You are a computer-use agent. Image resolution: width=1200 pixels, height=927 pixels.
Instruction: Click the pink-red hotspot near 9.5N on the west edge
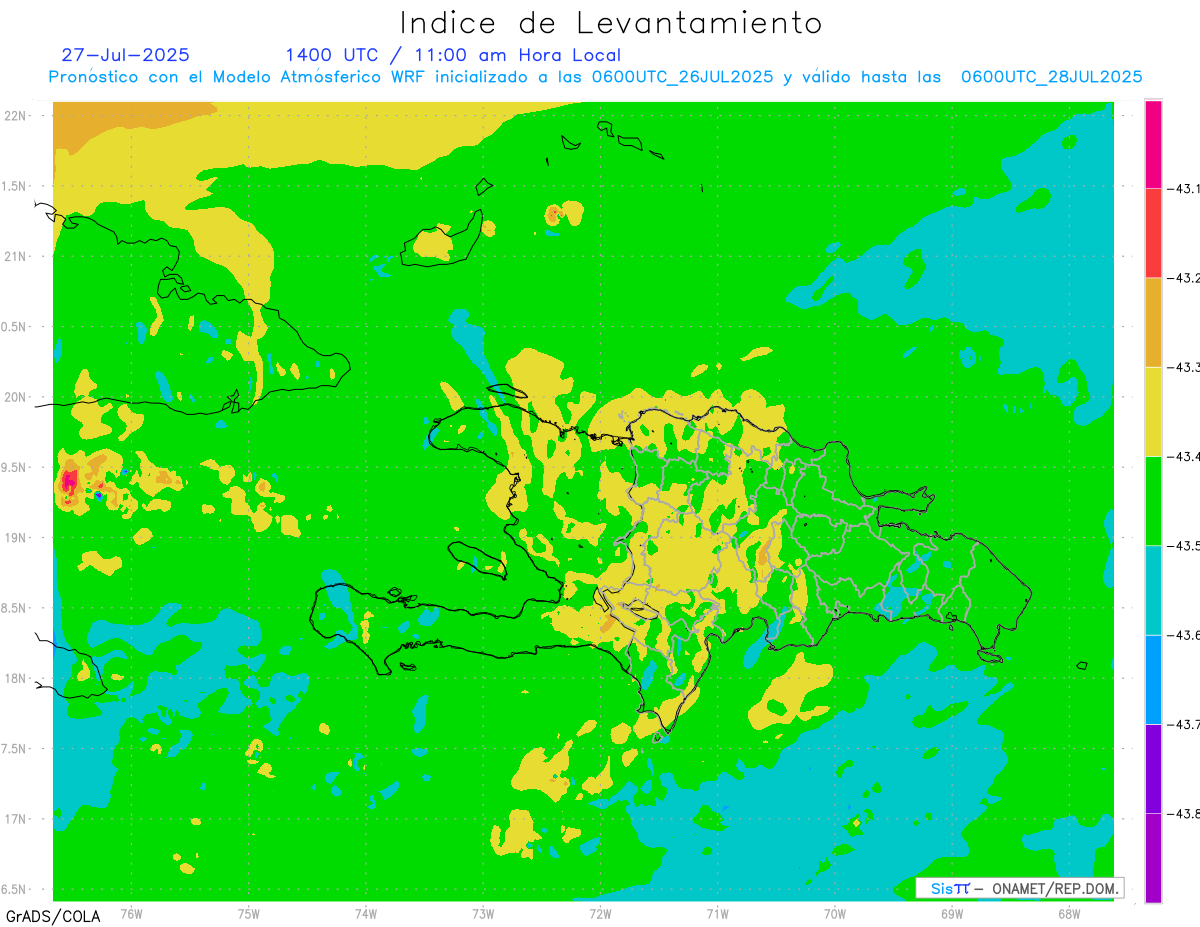pyautogui.click(x=69, y=481)
